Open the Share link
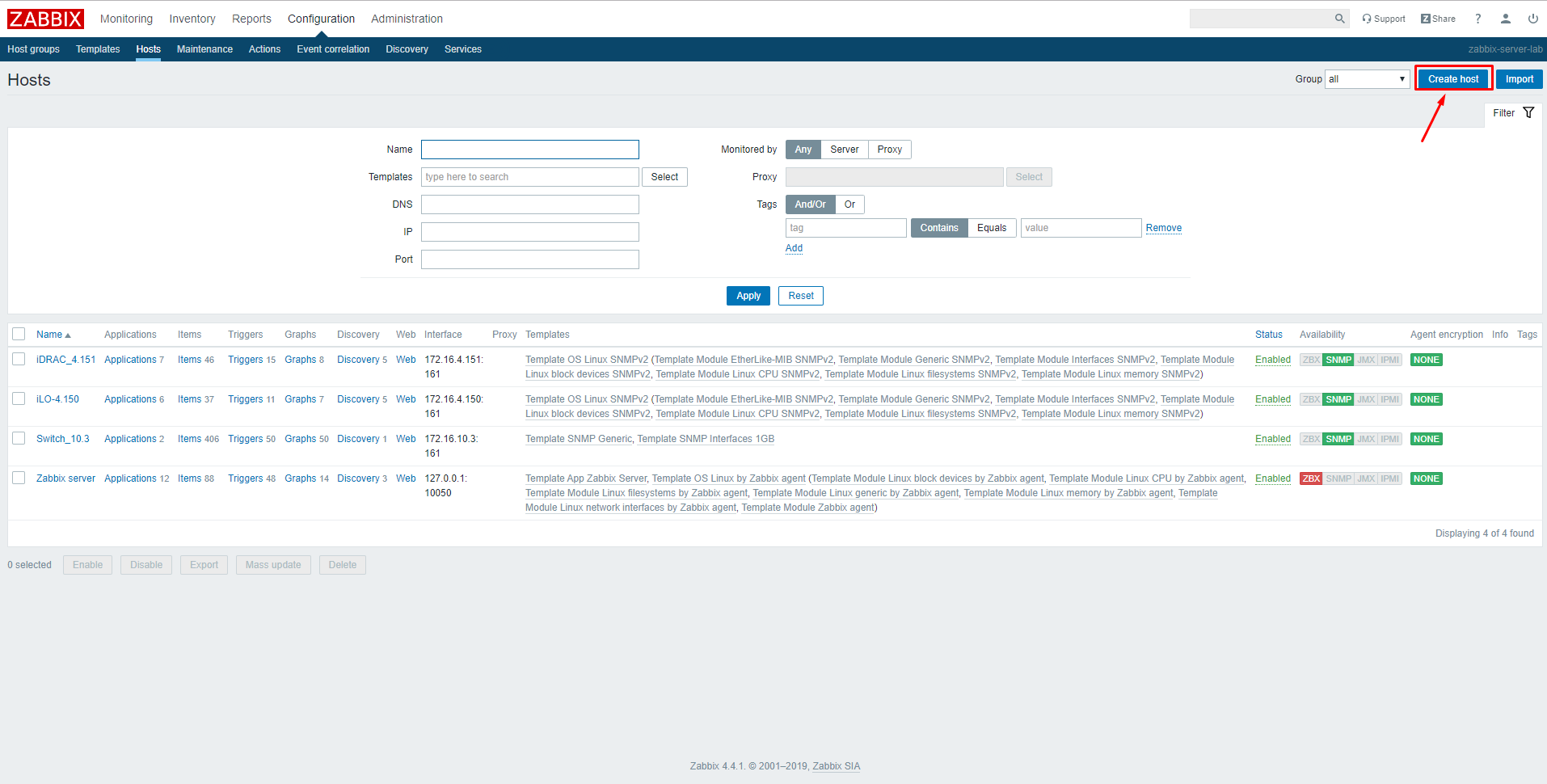 pos(1438,19)
